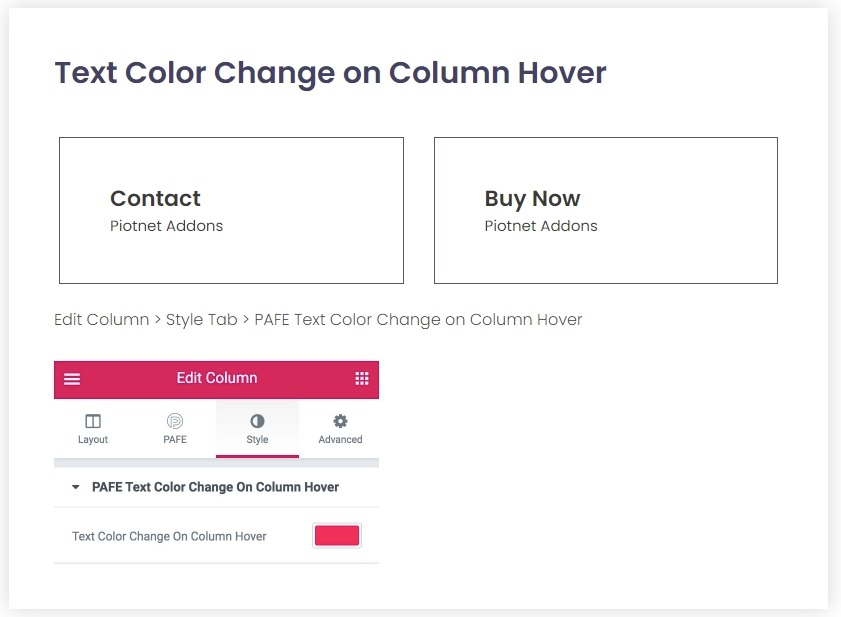841x617 pixels.
Task: Click the Contact heading text
Action: coord(155,198)
